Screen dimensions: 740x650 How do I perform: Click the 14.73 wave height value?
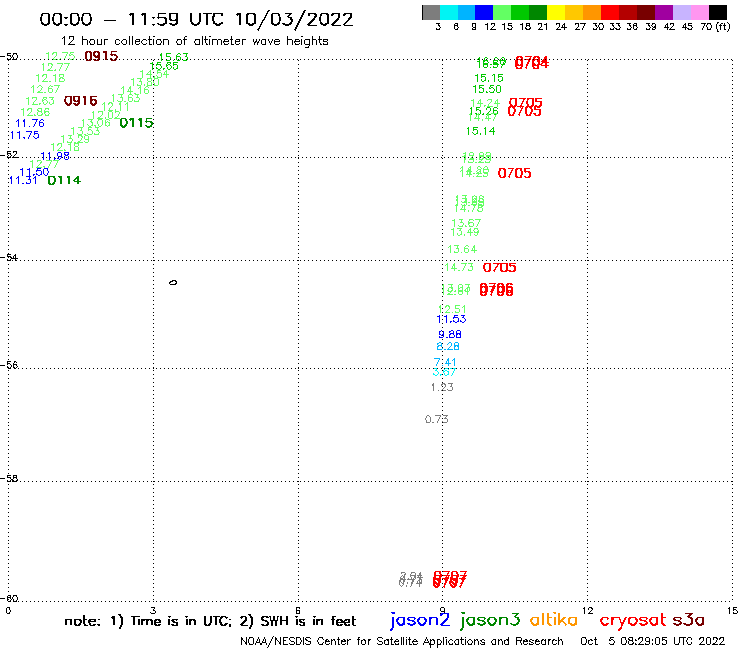(x=459, y=267)
